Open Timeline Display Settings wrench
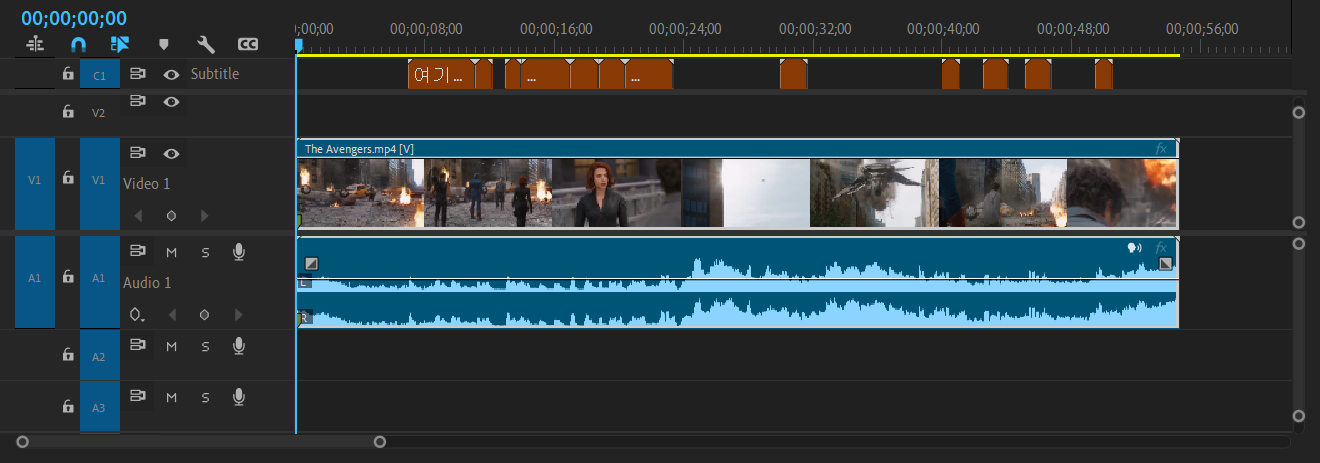This screenshot has width=1320, height=463. pos(206,44)
